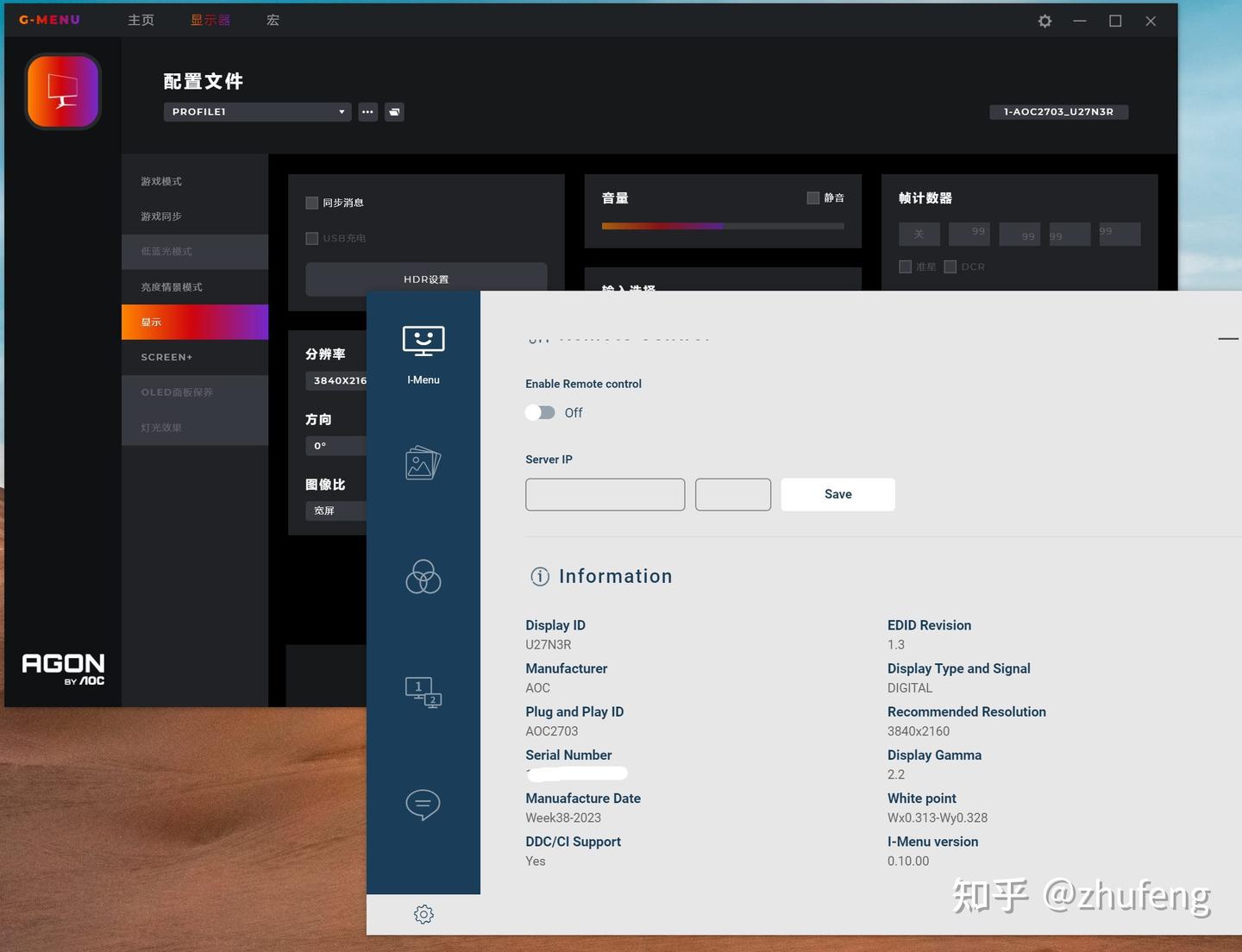The width and height of the screenshot is (1242, 952).
Task: Check the 同步消息 checkbox
Action: tap(312, 203)
